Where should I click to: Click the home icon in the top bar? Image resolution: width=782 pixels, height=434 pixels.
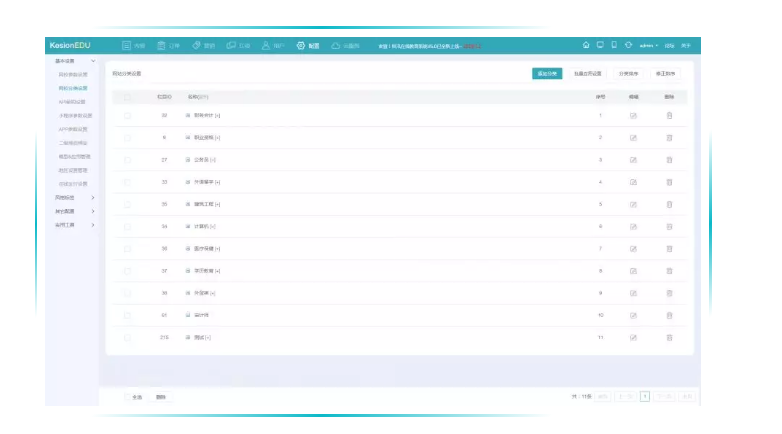(586, 45)
